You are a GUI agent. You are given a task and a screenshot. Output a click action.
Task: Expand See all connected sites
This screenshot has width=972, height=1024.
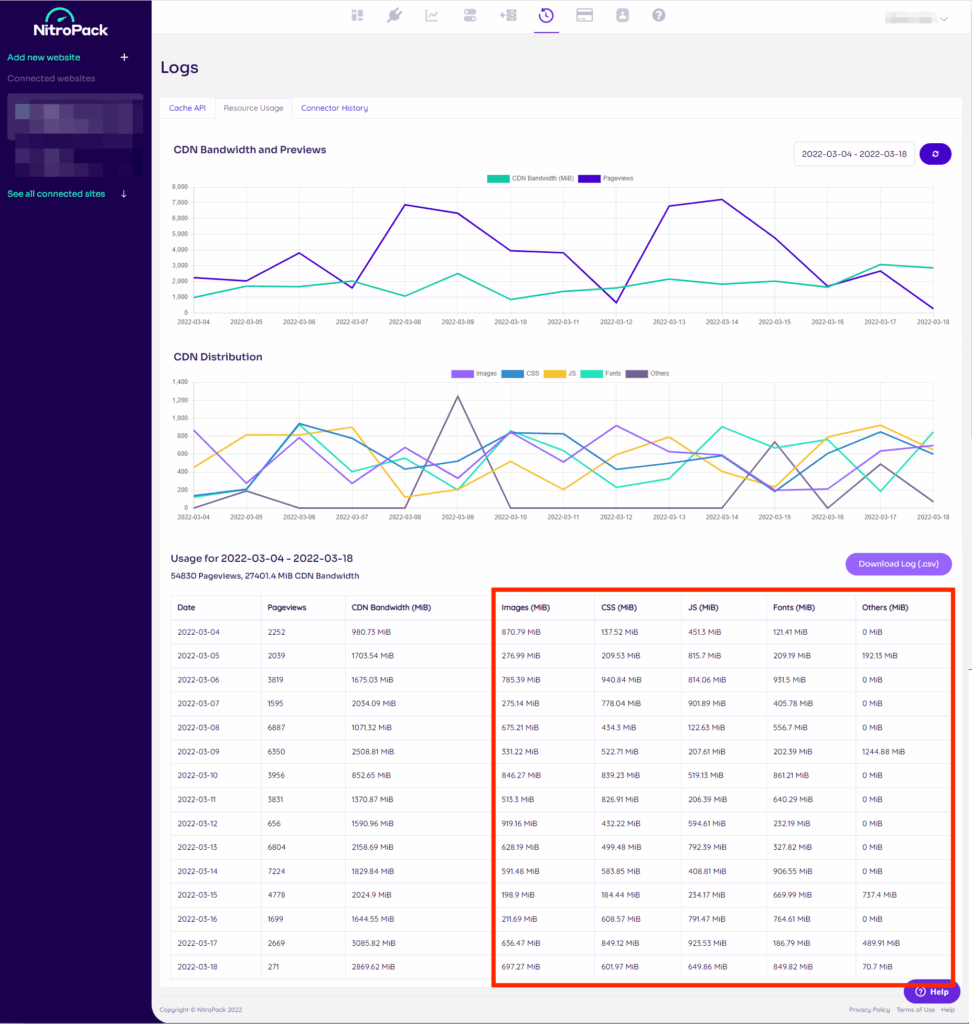click(x=66, y=194)
